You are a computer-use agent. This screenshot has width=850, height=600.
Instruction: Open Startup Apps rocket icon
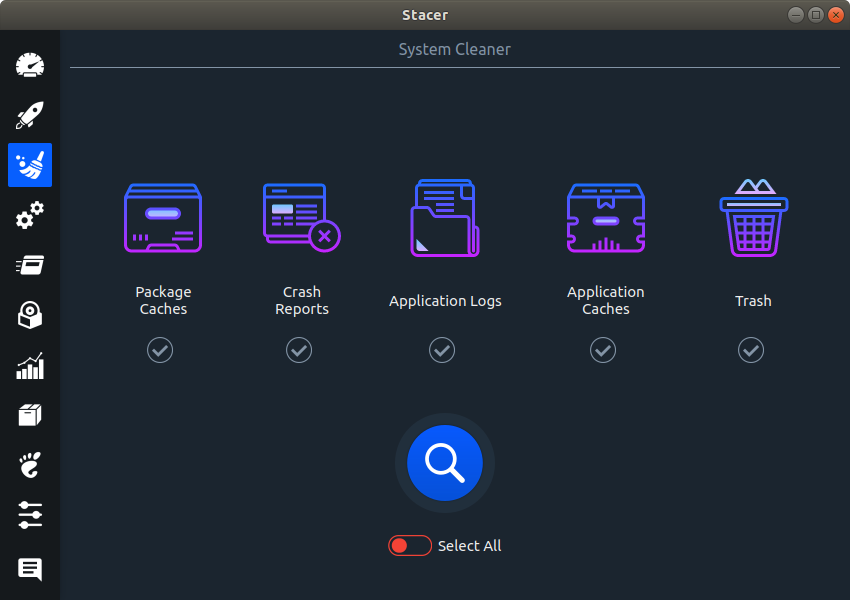[x=30, y=115]
